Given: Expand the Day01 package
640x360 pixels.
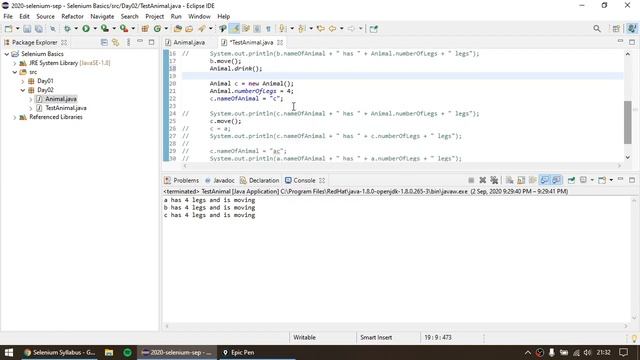Looking at the screenshot, I should pyautogui.click(x=23, y=81).
